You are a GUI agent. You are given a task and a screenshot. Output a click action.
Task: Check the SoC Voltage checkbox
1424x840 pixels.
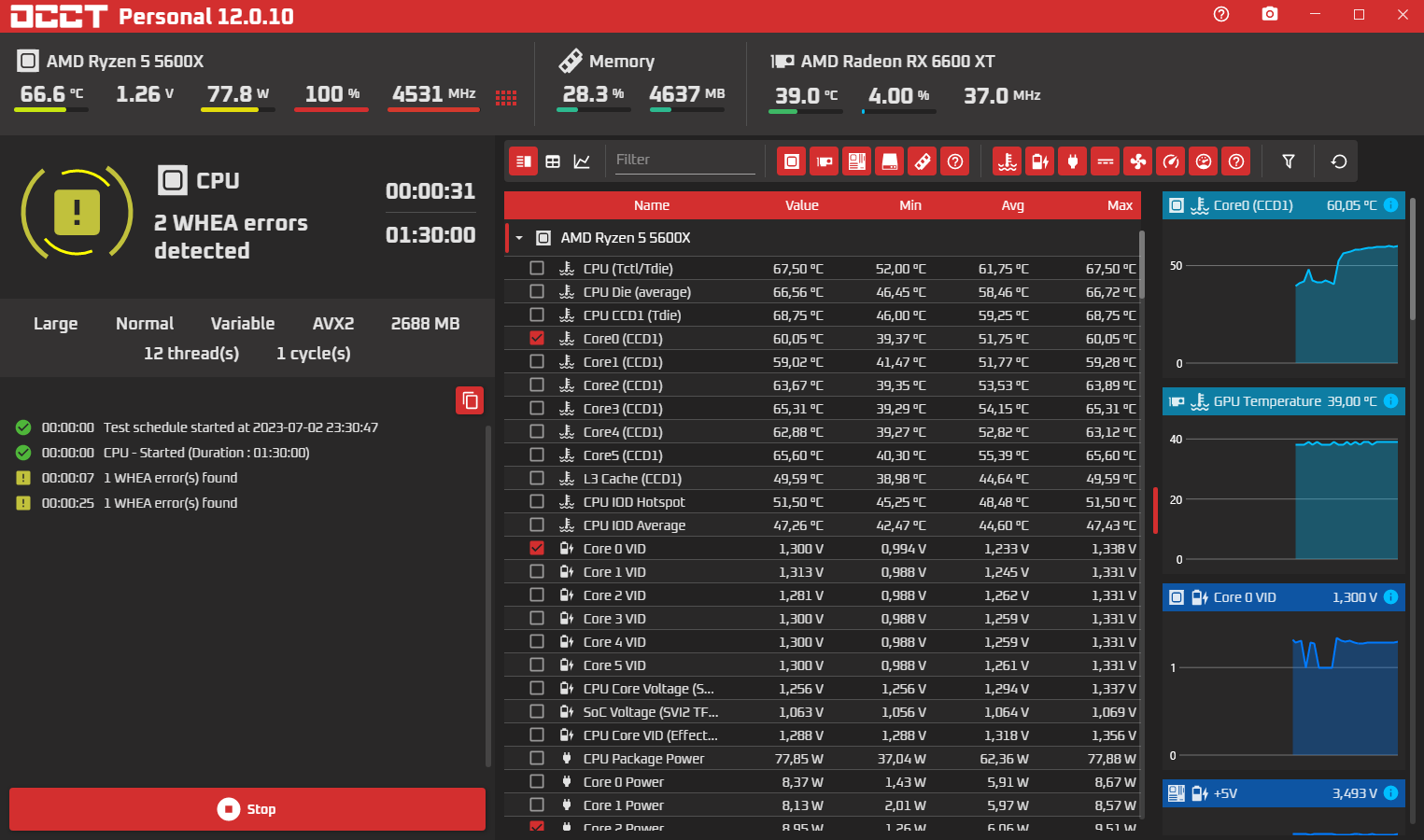(537, 711)
